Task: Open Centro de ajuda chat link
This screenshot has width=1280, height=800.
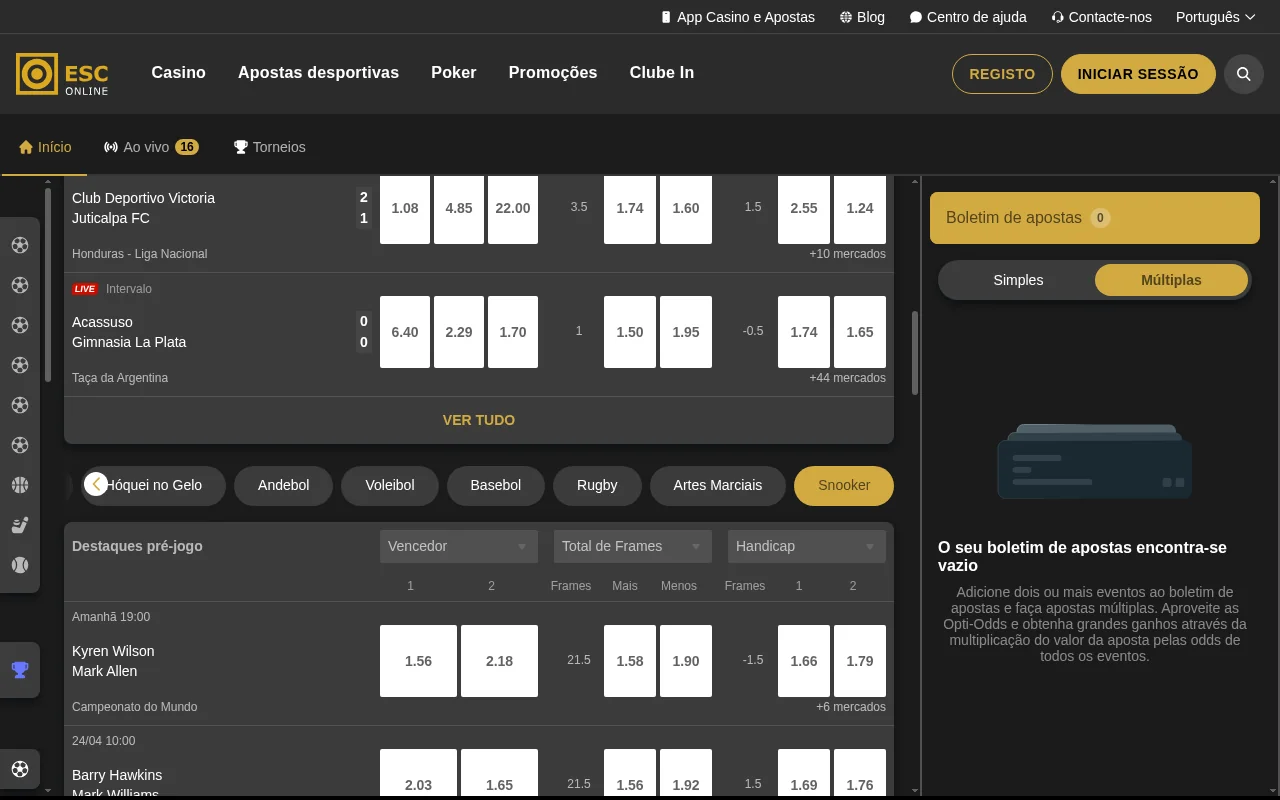Action: (968, 17)
